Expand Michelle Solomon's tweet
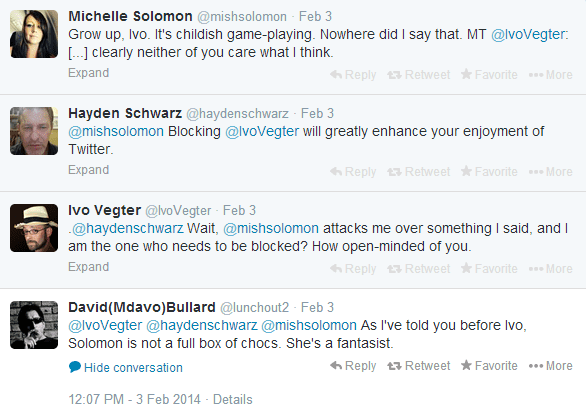The width and height of the screenshot is (586, 416). click(89, 73)
